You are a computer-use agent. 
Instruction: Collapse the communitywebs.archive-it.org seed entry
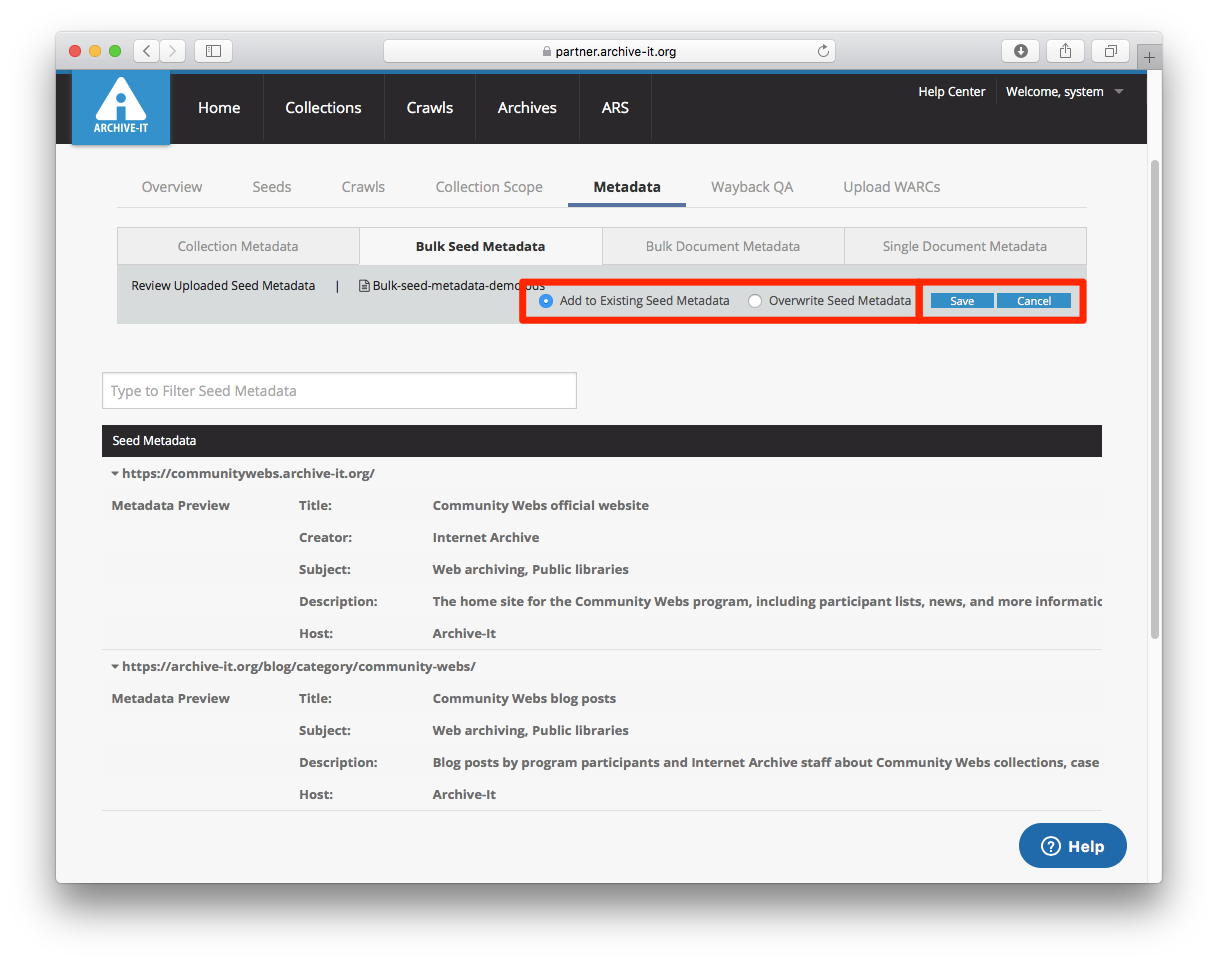click(115, 474)
